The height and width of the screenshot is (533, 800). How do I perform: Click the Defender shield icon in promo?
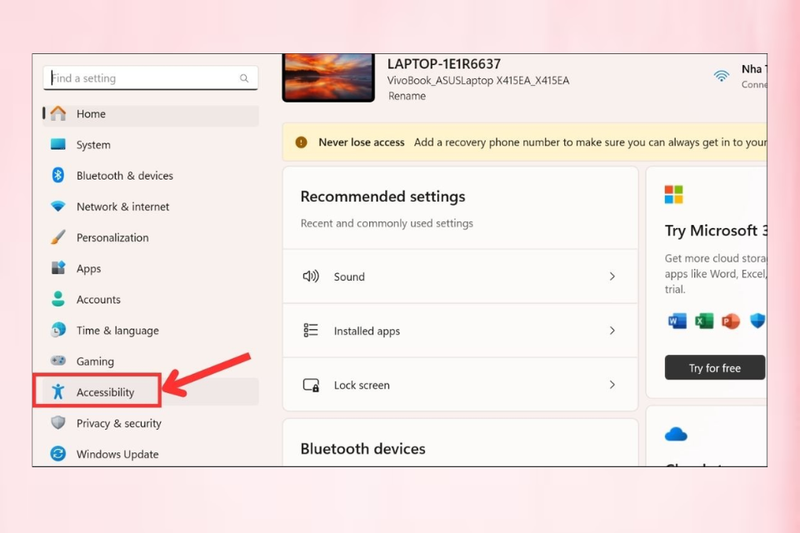click(x=758, y=321)
